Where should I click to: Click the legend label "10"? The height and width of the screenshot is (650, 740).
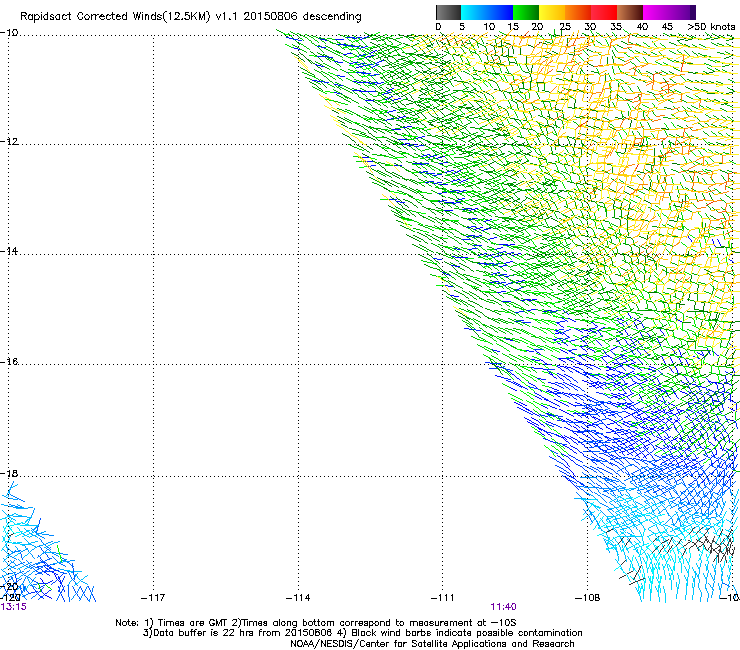489,27
